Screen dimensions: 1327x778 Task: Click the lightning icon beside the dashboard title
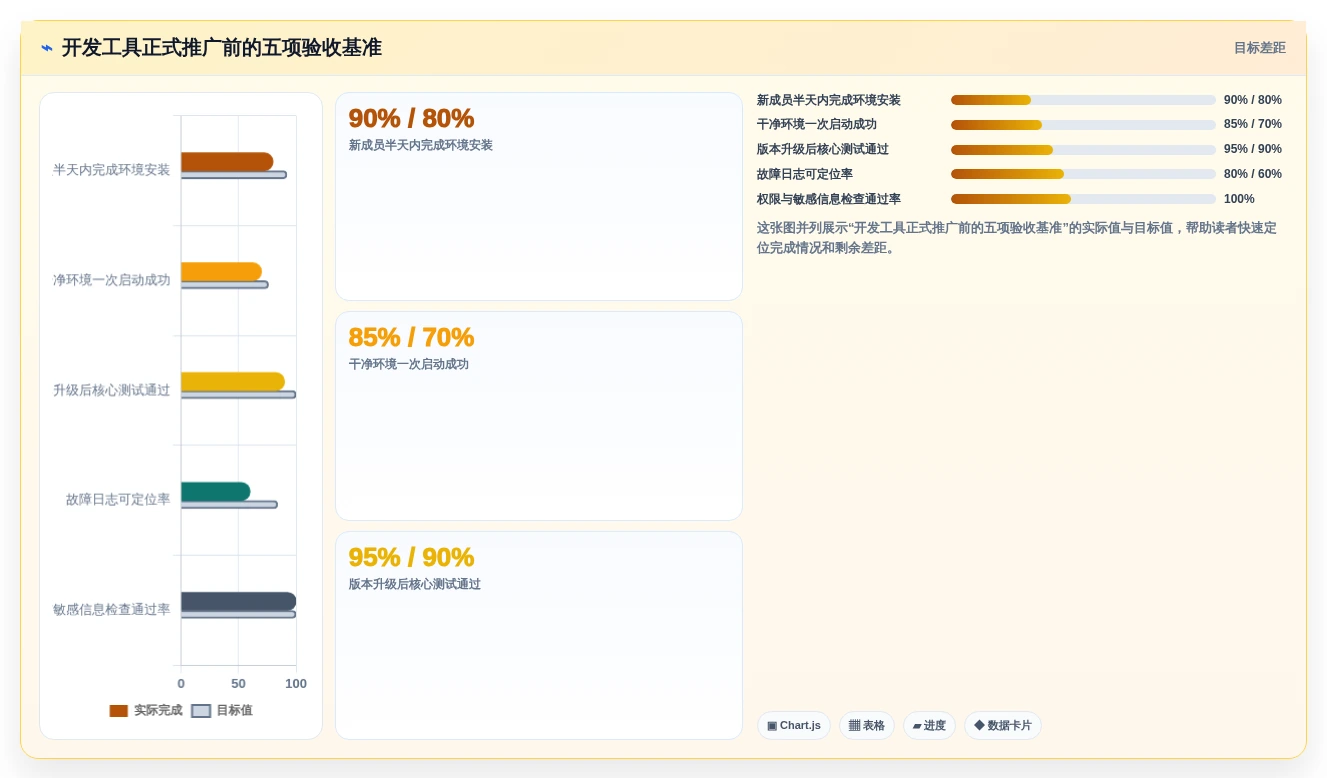(x=47, y=48)
